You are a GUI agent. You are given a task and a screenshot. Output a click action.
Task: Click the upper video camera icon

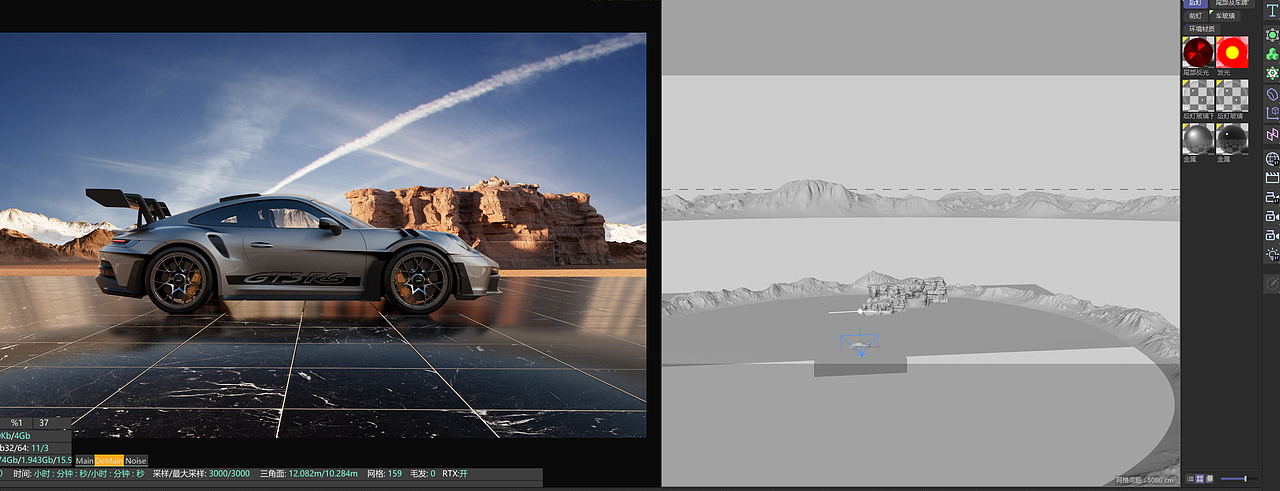1272,216
